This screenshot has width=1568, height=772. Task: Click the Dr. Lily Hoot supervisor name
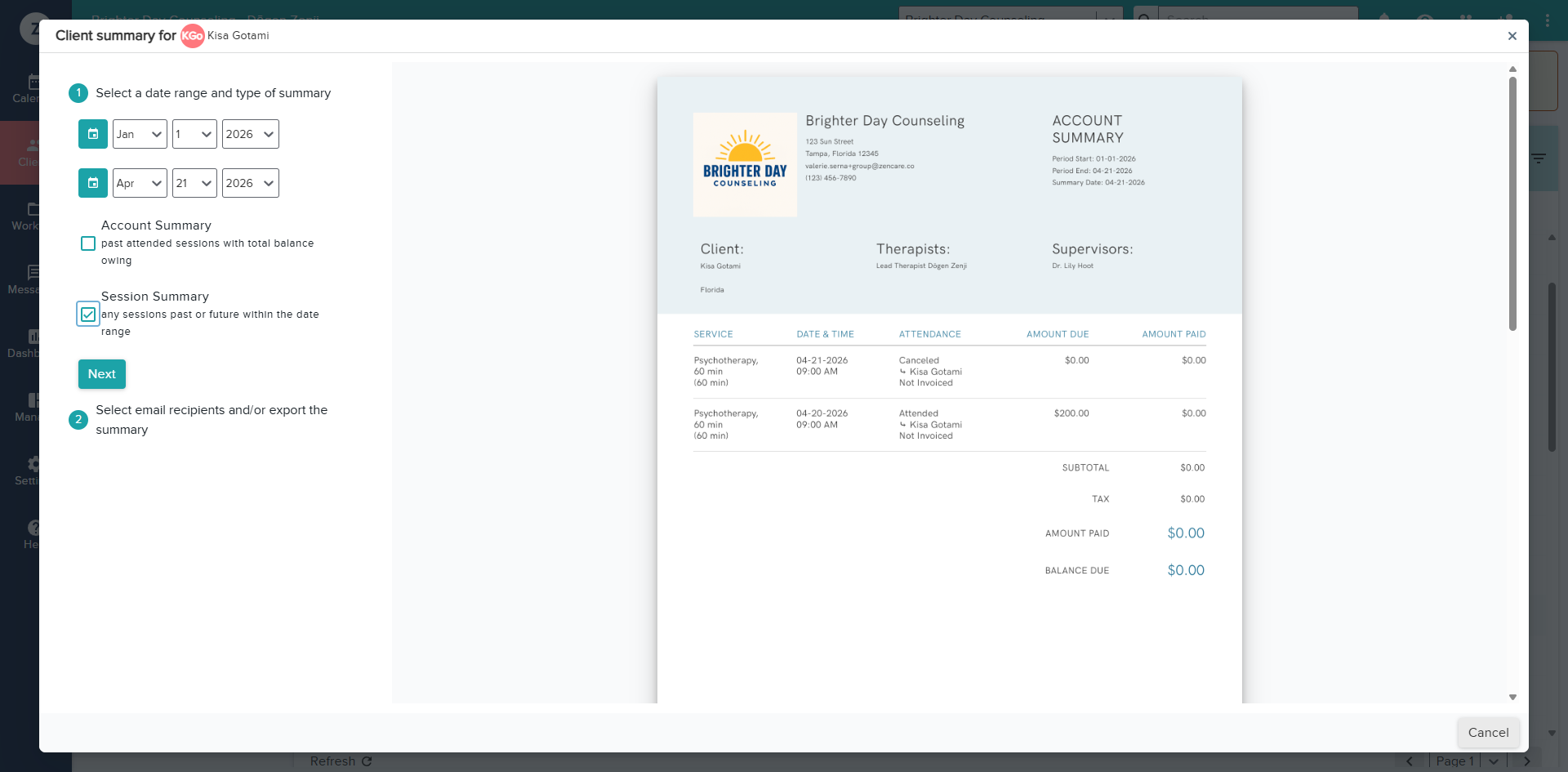[1072, 266]
